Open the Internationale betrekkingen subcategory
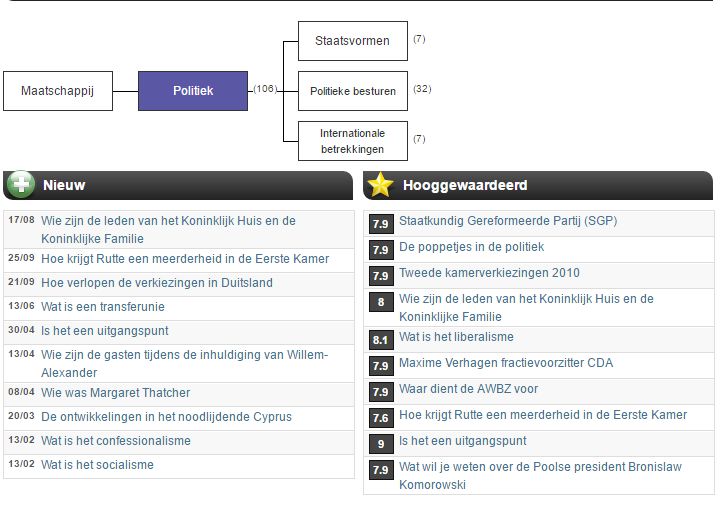This screenshot has width=720, height=506. [x=352, y=141]
